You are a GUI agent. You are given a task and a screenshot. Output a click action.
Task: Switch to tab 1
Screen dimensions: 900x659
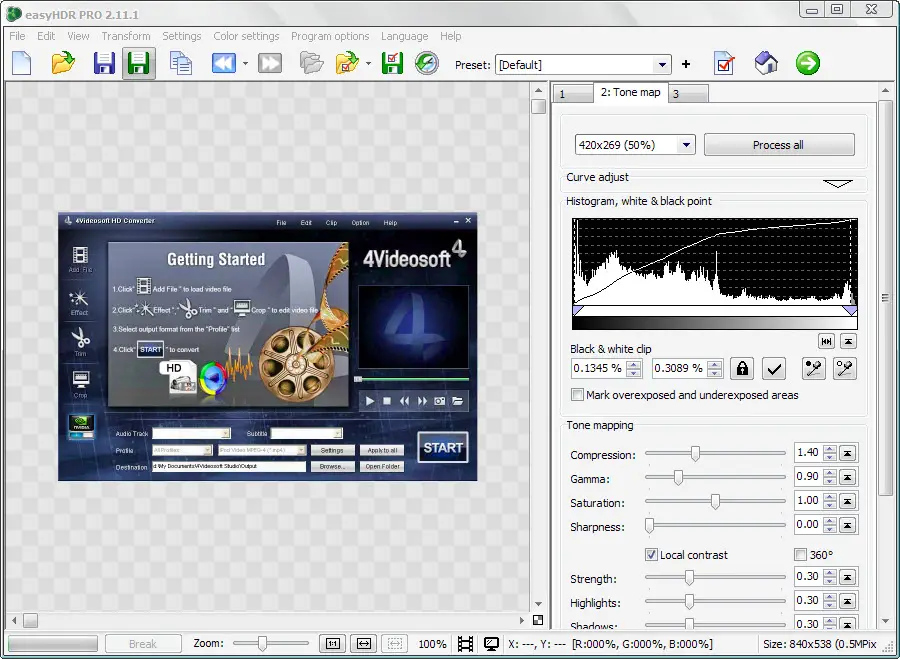click(572, 94)
